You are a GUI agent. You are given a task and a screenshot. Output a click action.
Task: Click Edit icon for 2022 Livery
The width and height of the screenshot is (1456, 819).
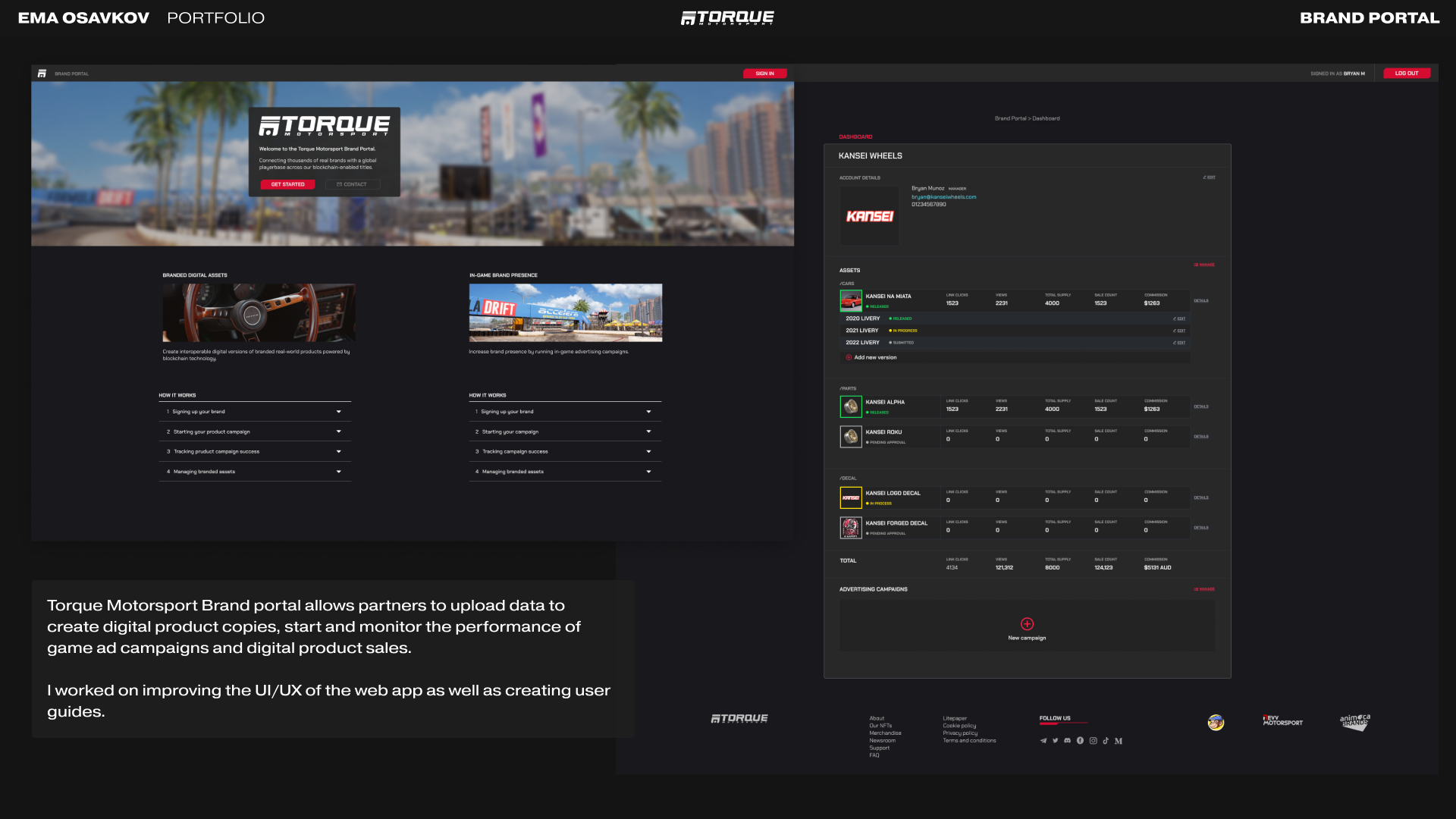coord(1179,343)
